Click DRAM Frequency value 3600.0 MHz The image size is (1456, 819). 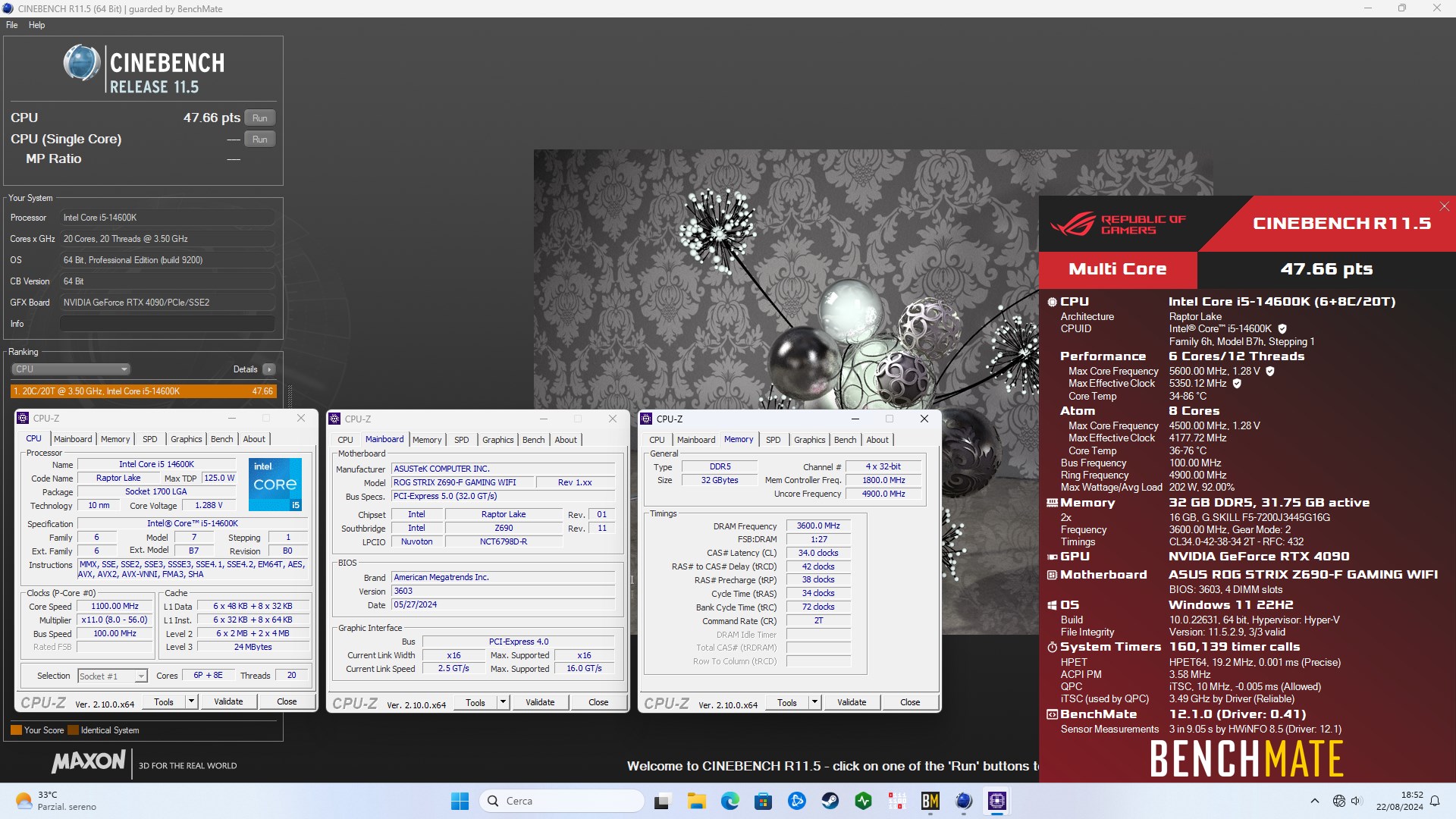818,526
